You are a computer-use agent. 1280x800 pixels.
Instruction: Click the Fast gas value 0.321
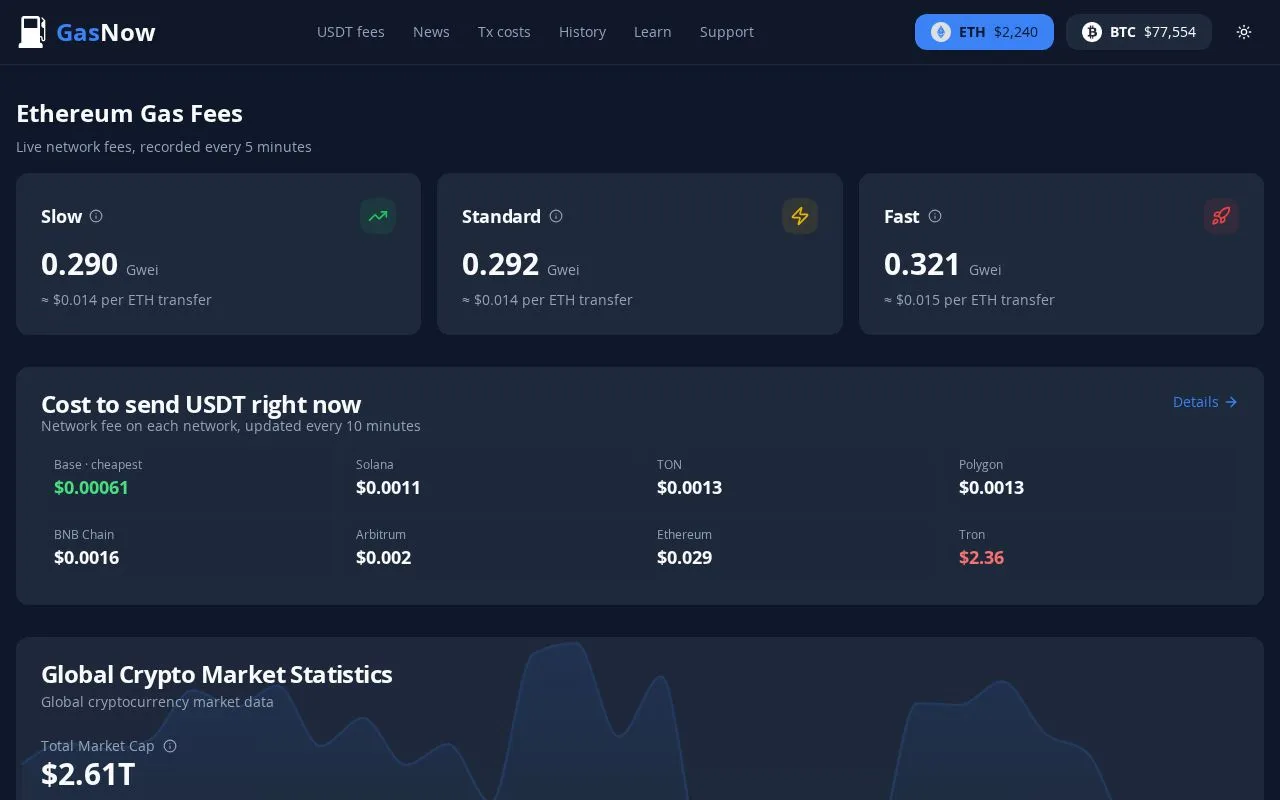[x=922, y=264]
